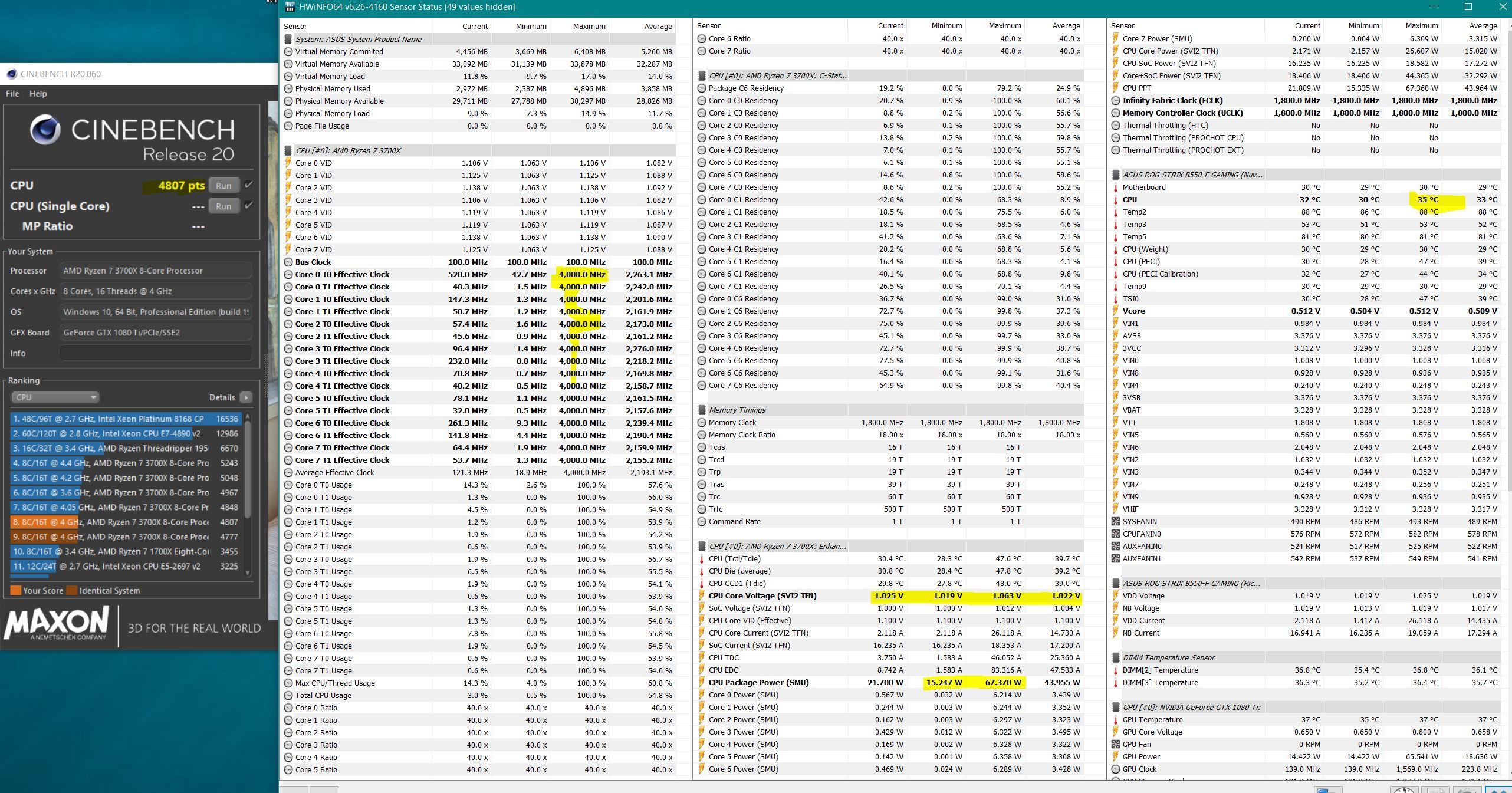The height and width of the screenshot is (793, 1512).
Task: Click the Processor field showing AMD Ryzen 7 3700X
Action: click(x=156, y=271)
